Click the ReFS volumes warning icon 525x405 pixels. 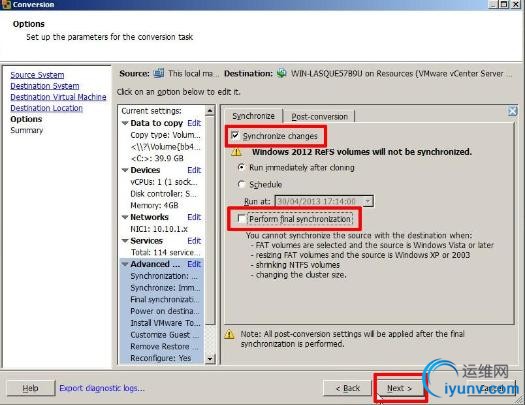pos(236,152)
